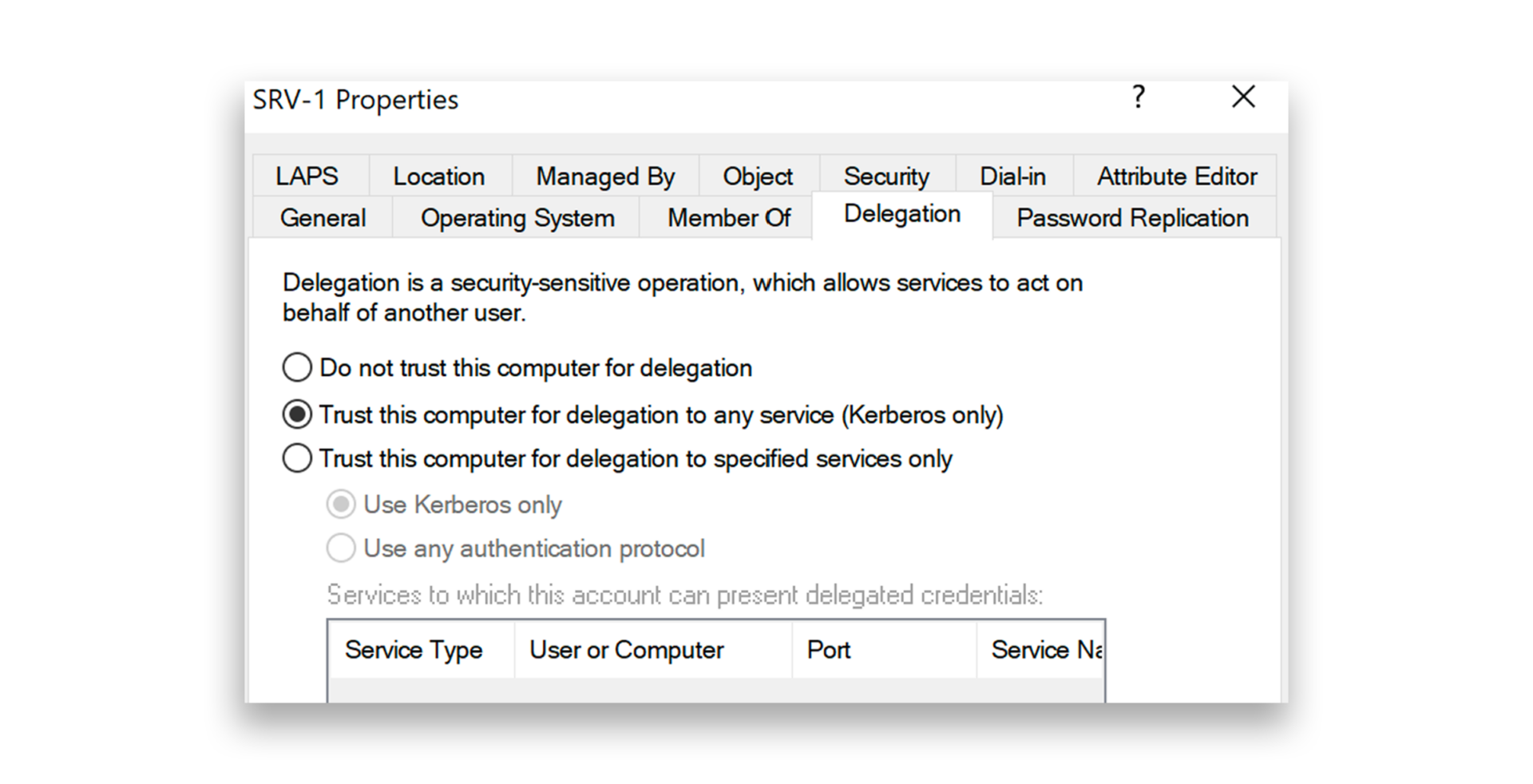
Task: Close the SRV-1 Properties dialog
Action: pos(1243,97)
